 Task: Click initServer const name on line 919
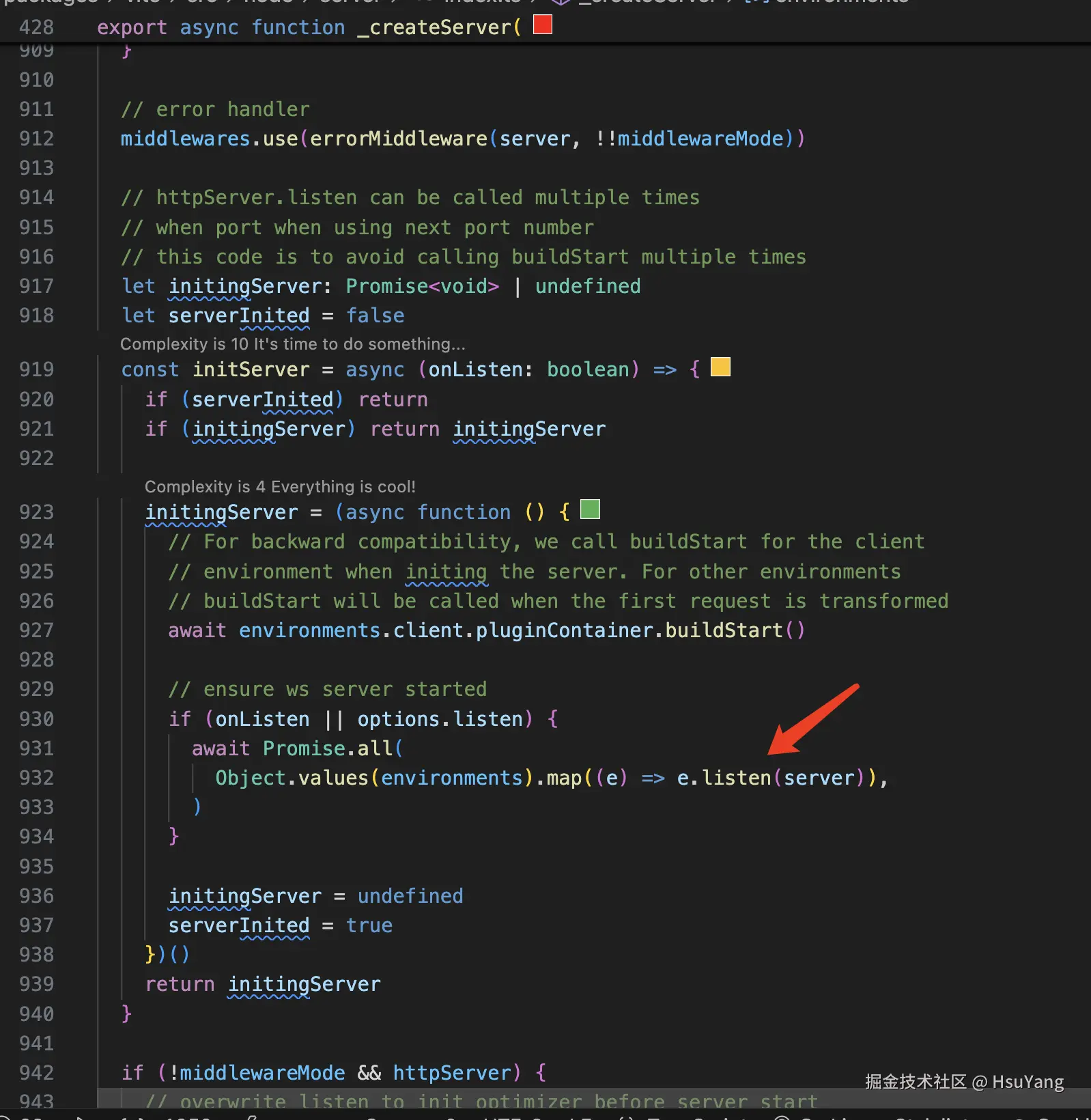tap(251, 369)
